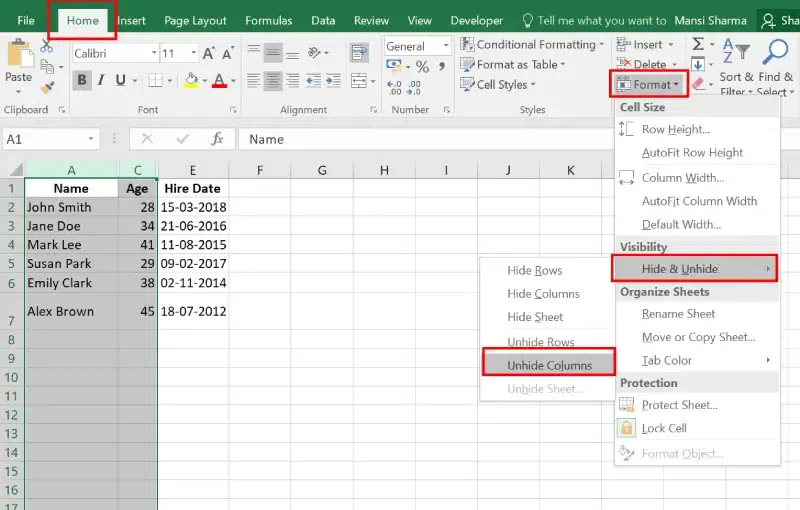Viewport: 800px width, 510px height.
Task: Align text right in Alignment group
Action: 292,80
